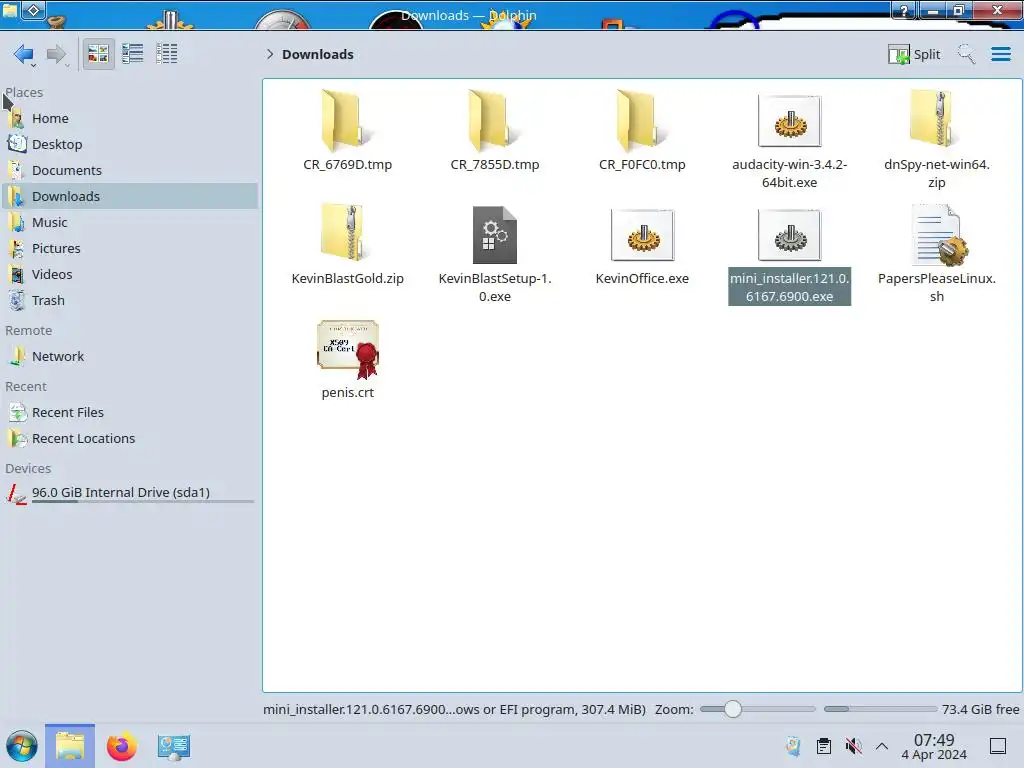
Task: Open Recent Files entry
Action: 130,413
